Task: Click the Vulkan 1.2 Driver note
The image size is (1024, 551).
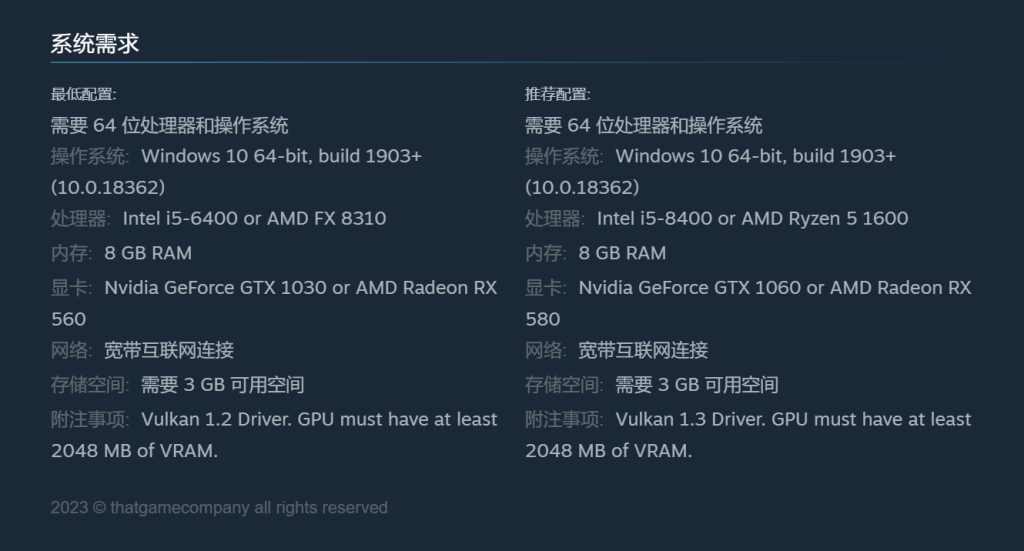Action: 318,419
